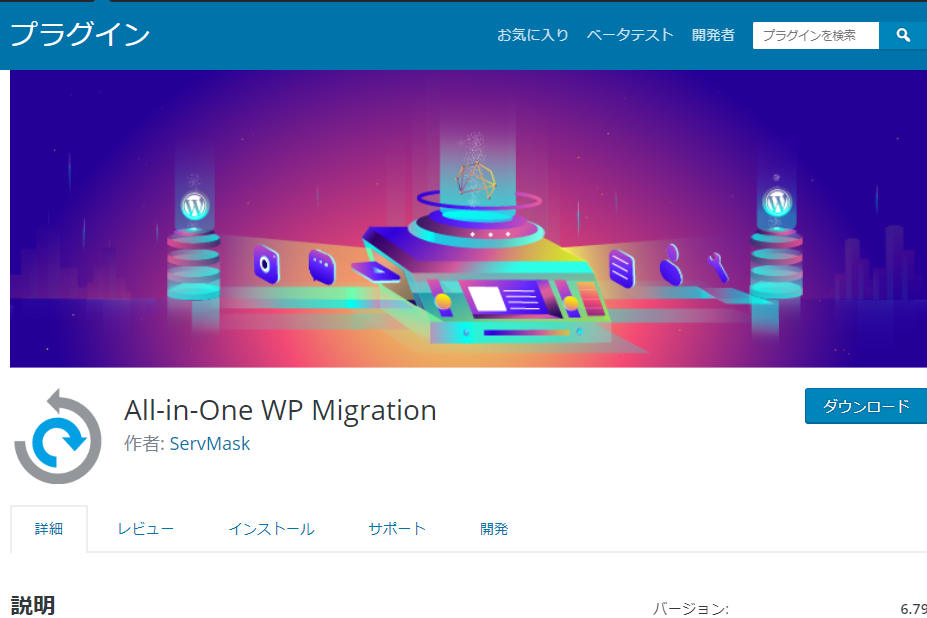Click the ダウンロード button

(x=866, y=406)
